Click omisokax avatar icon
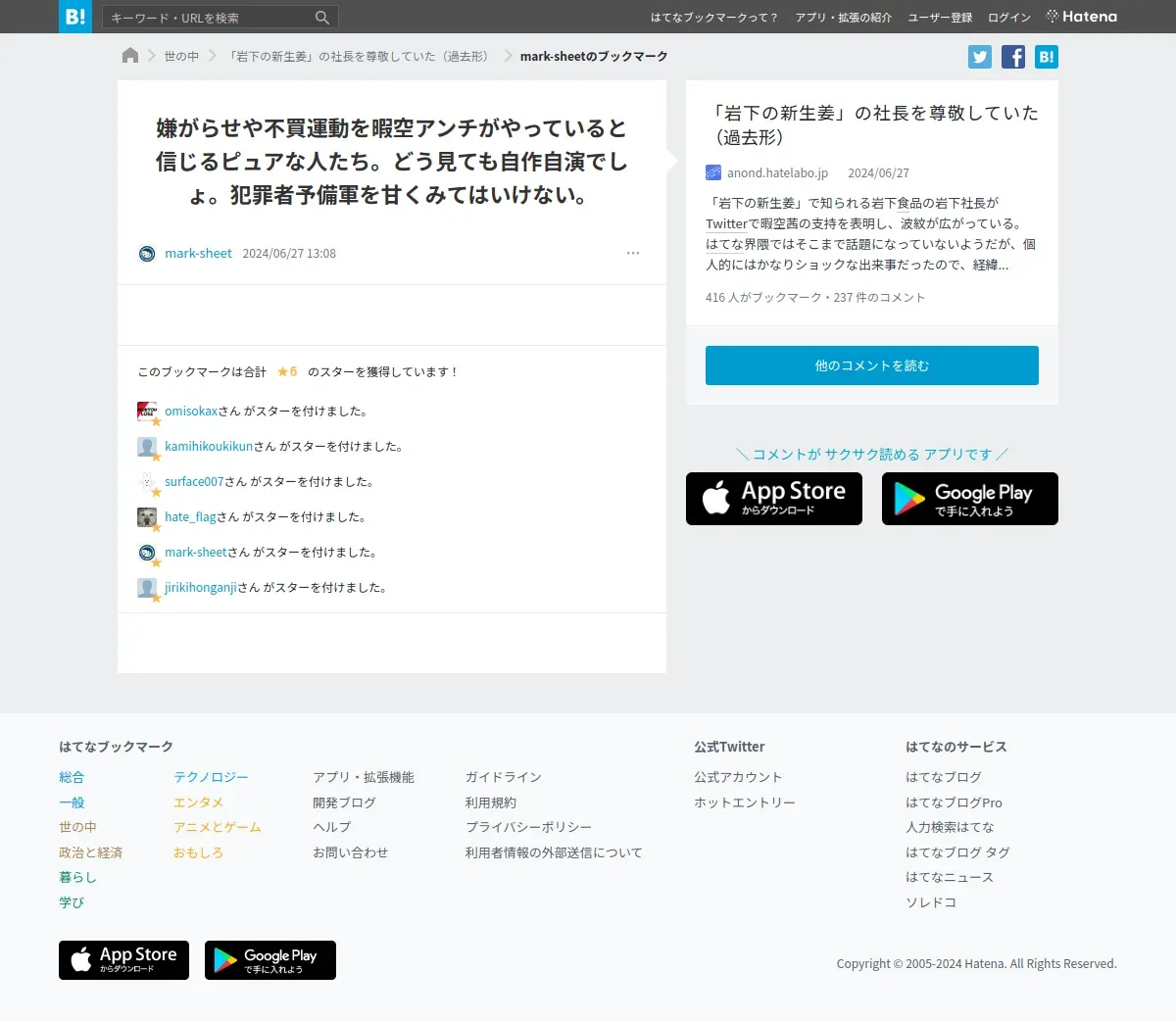Screen dimensions: 1176x1021 (147, 412)
